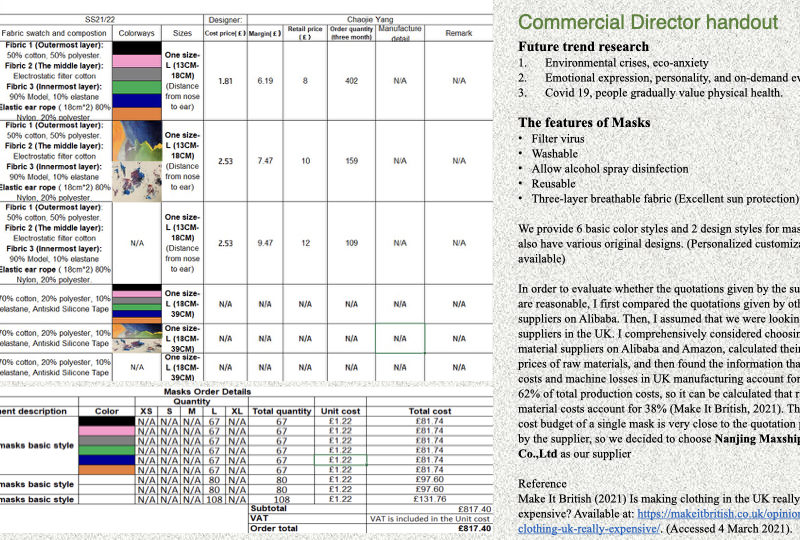The width and height of the screenshot is (800, 540).
Task: Click the paint splatter pattern colorway image
Action: [137, 181]
